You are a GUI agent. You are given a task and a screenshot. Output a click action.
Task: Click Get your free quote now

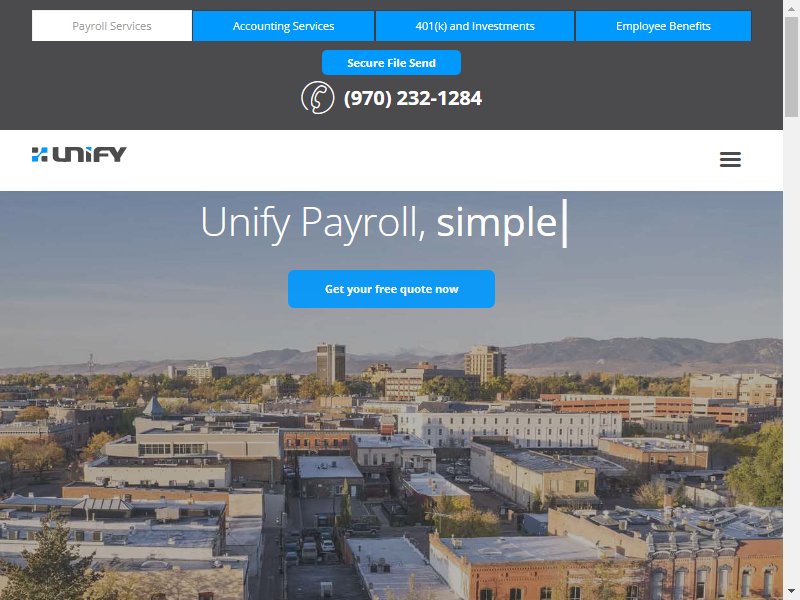click(x=391, y=289)
